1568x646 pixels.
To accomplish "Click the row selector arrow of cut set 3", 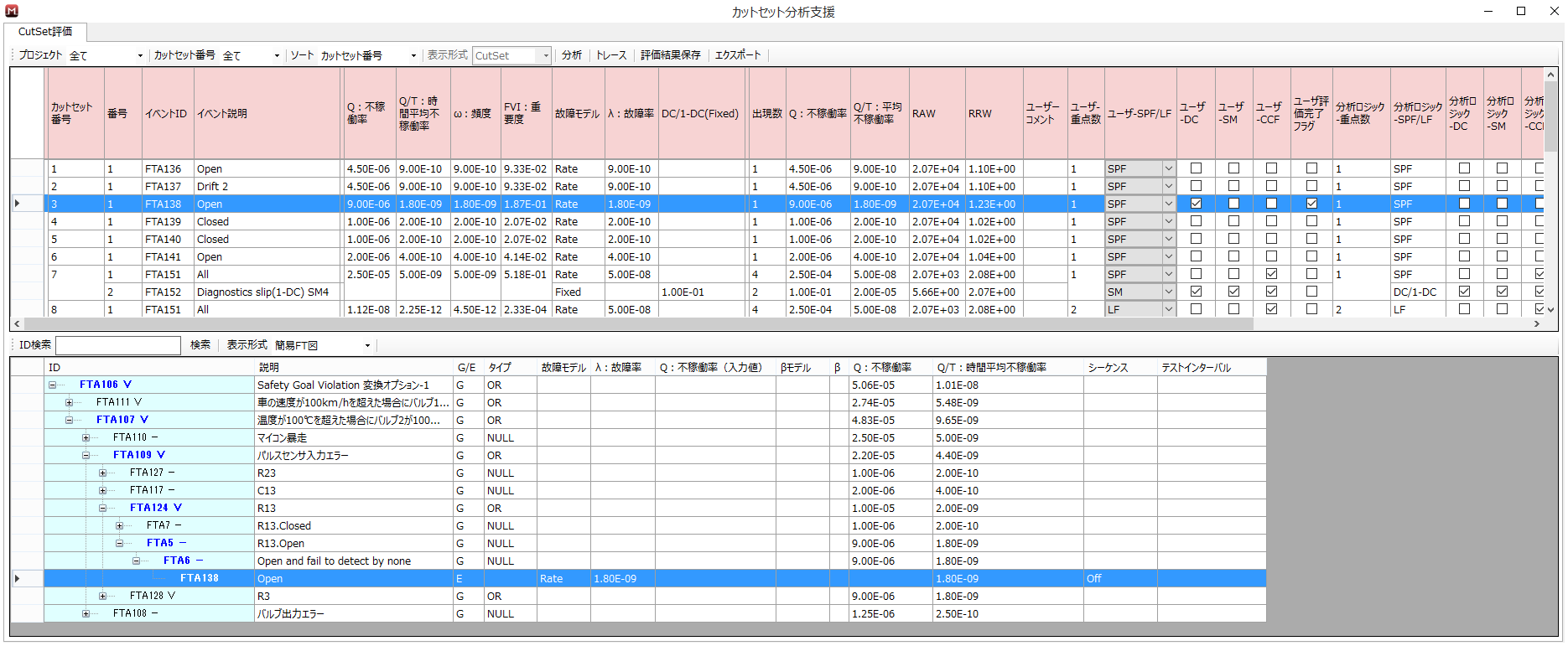I will (18, 204).
